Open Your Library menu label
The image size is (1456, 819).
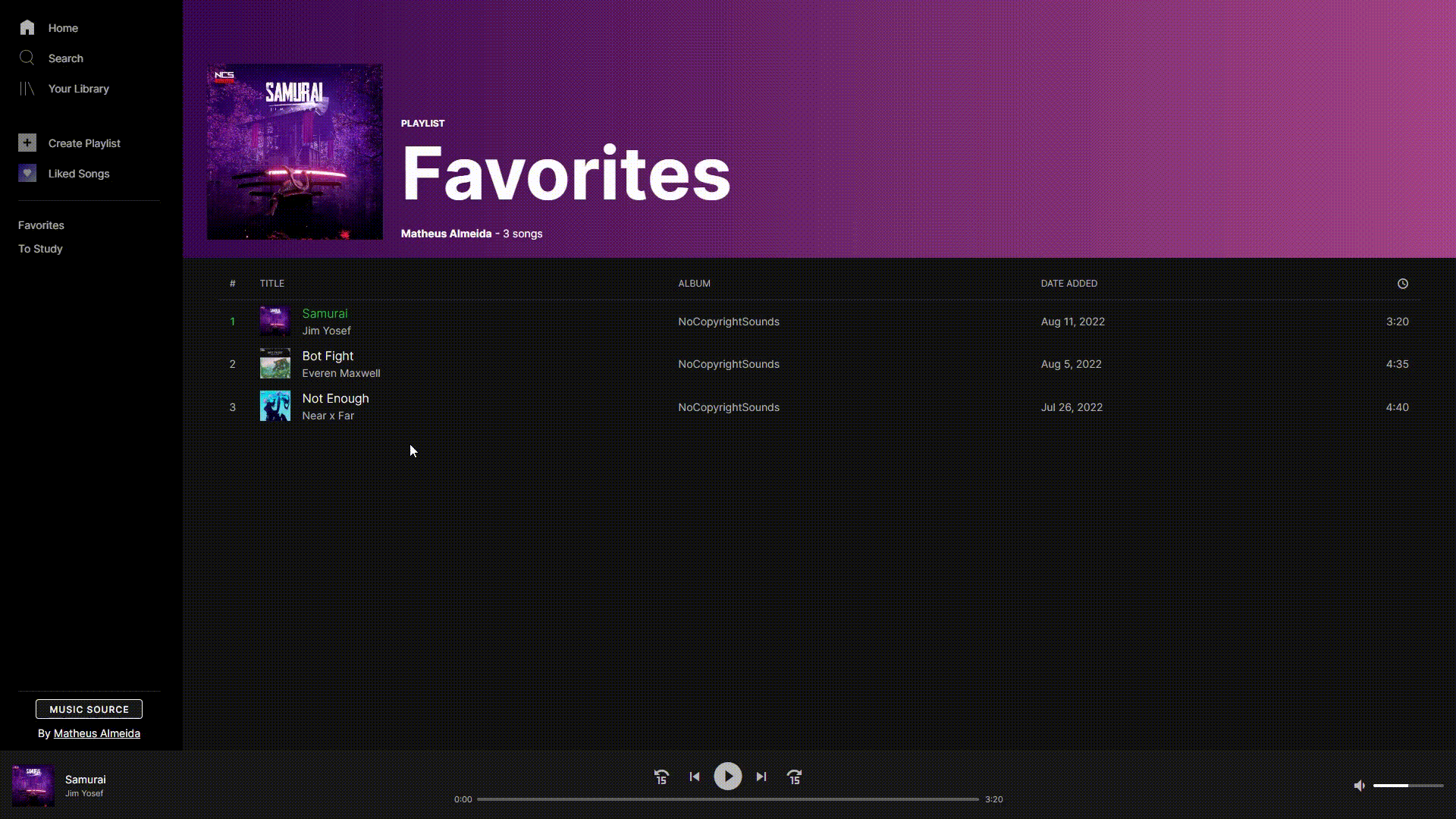(79, 89)
